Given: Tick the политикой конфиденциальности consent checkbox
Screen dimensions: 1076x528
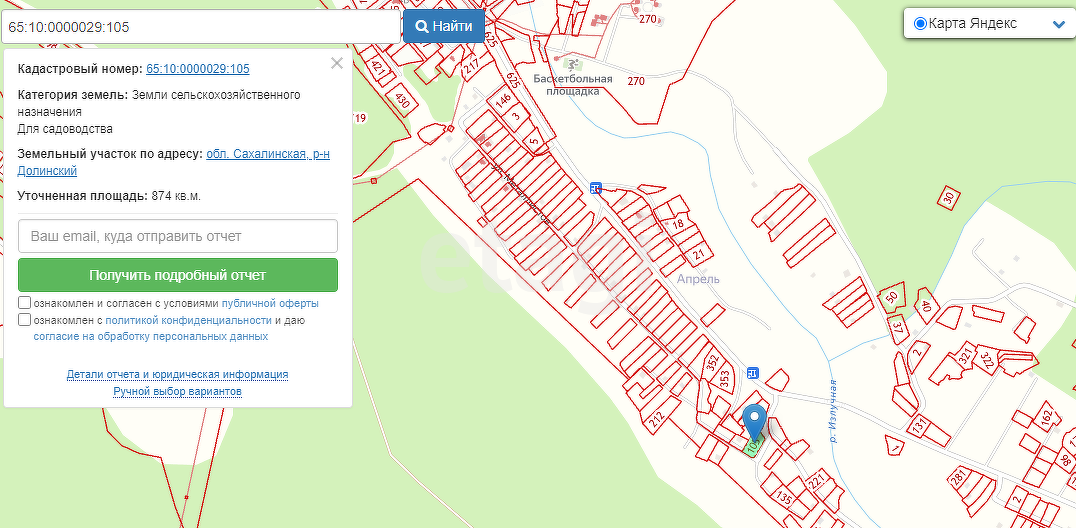Looking at the screenshot, I should [x=24, y=320].
